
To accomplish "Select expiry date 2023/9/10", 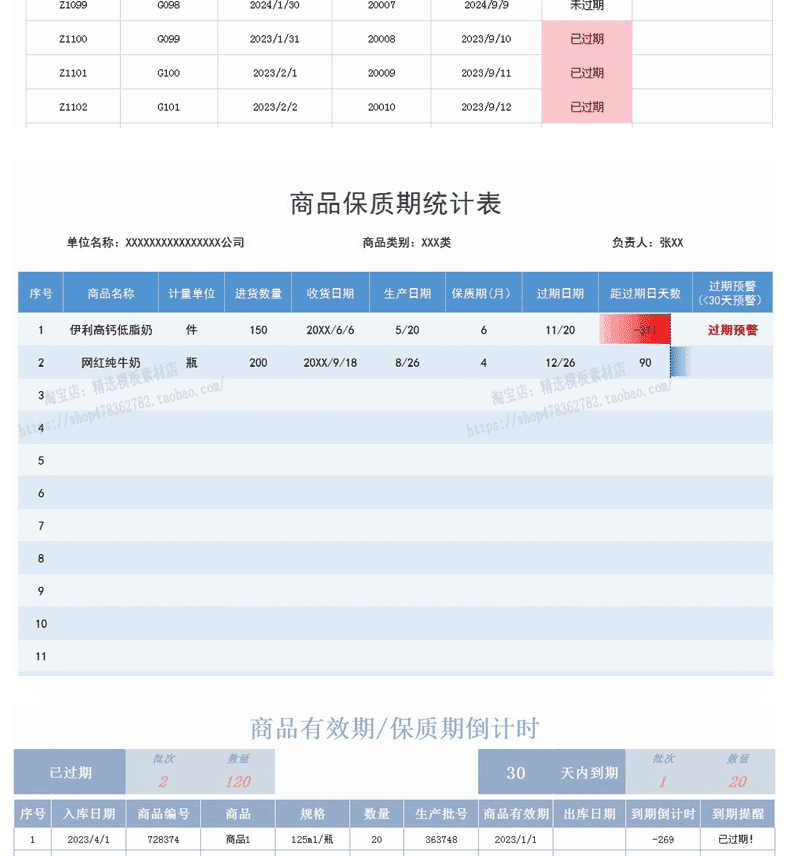I will 486,39.
